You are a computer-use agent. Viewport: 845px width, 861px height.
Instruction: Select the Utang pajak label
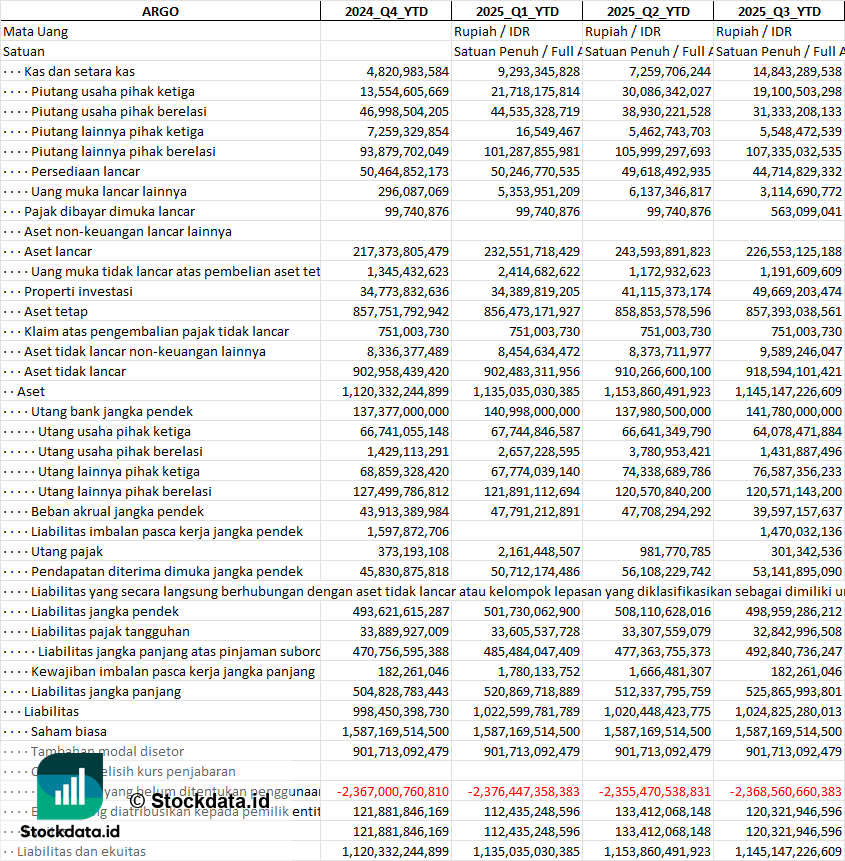[66, 552]
